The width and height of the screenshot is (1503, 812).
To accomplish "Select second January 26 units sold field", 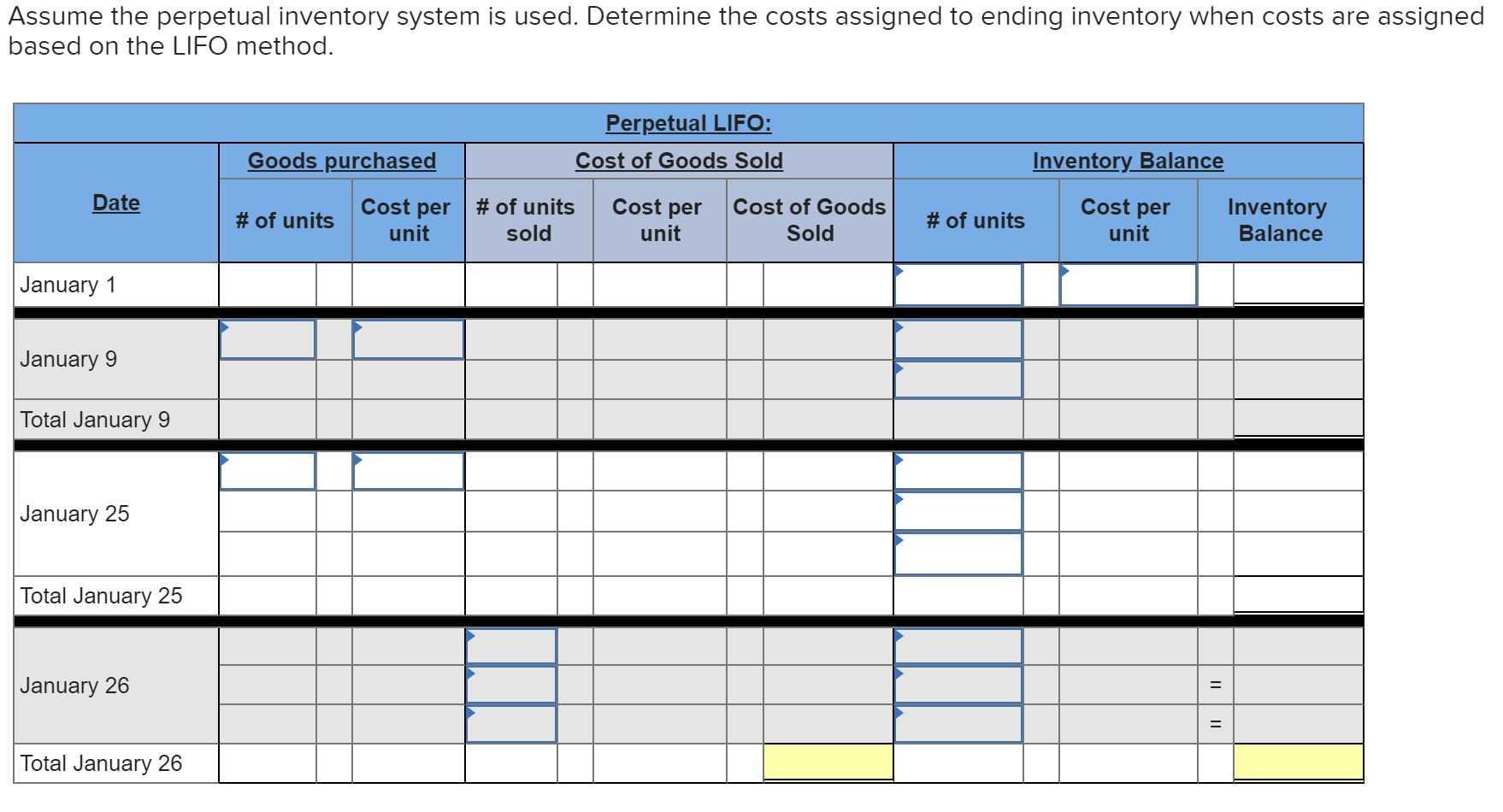I will pyautogui.click(x=511, y=685).
